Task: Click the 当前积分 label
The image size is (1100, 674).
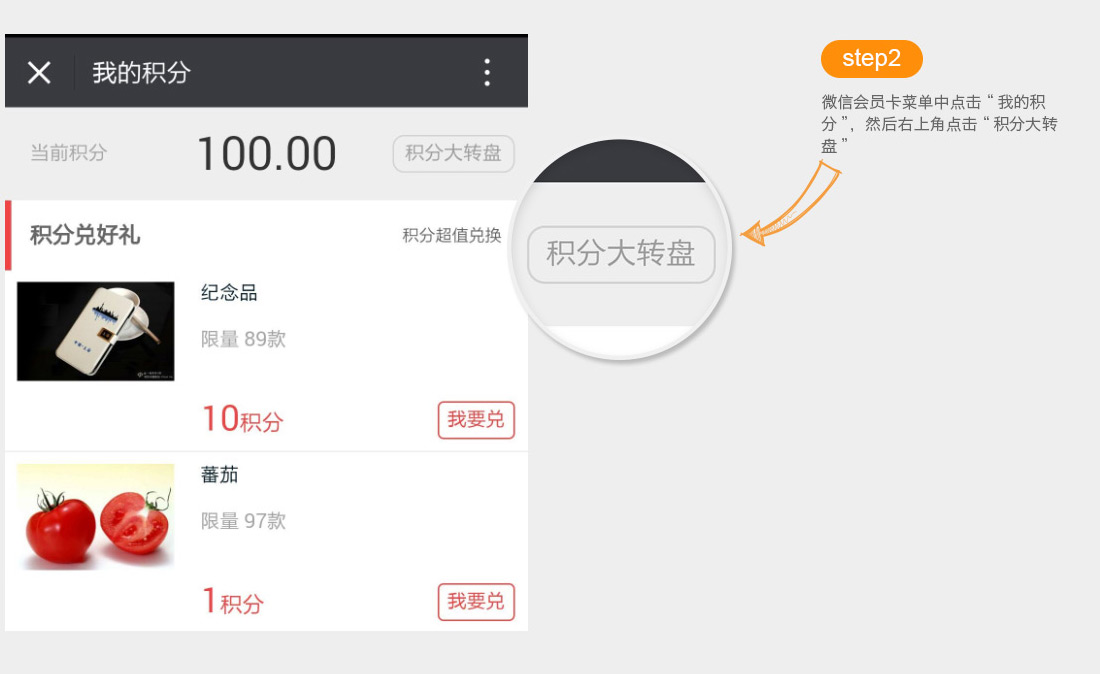Action: (x=68, y=154)
